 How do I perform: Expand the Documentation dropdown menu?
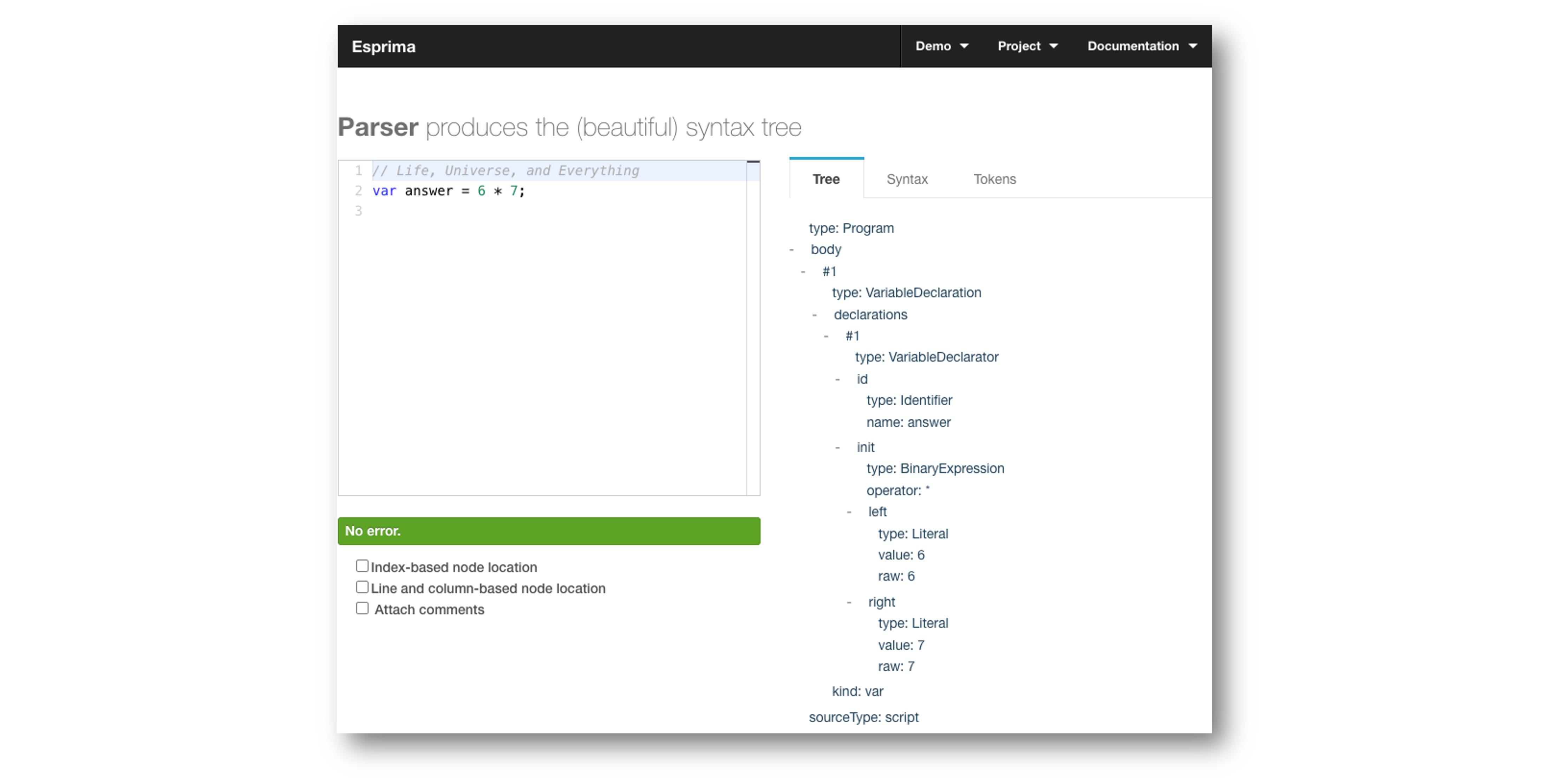1142,46
